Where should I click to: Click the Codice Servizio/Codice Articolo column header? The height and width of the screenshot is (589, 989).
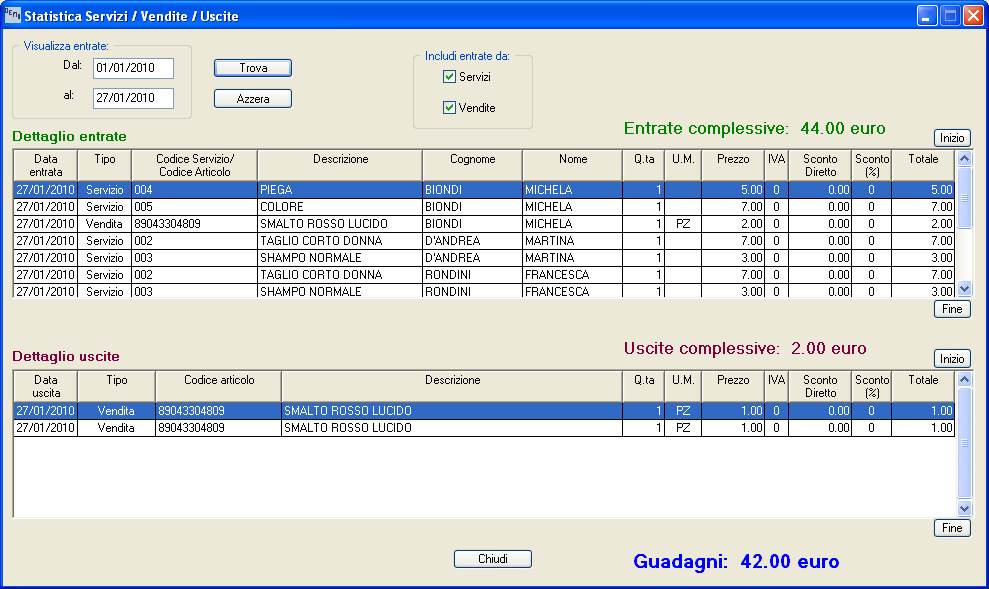point(194,165)
